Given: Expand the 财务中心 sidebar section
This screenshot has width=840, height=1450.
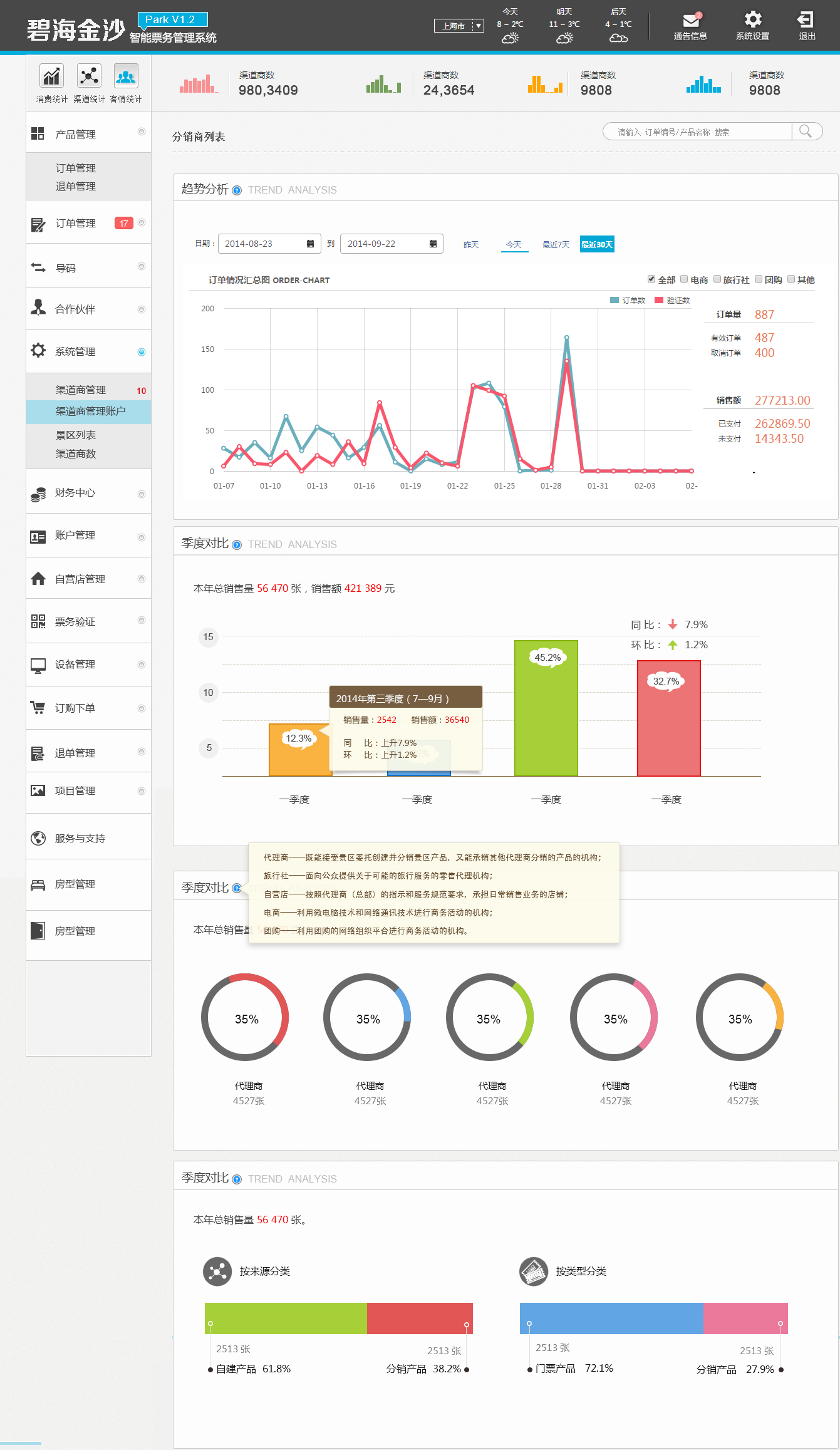Looking at the screenshot, I should [88, 493].
